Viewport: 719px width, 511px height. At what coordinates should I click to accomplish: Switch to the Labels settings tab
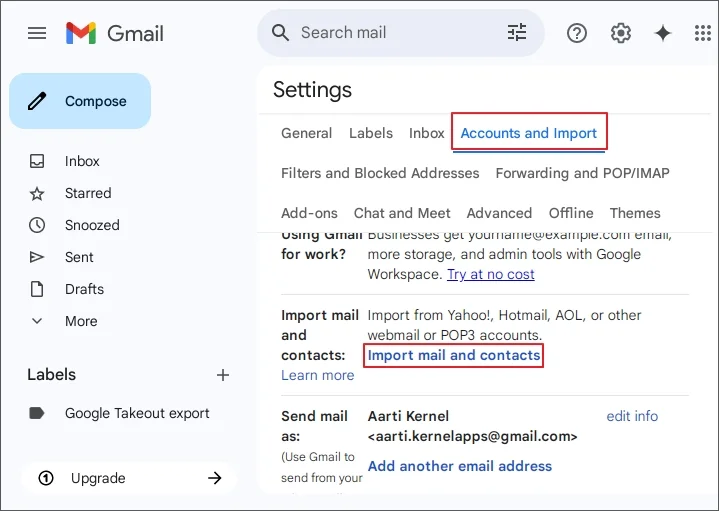point(371,133)
